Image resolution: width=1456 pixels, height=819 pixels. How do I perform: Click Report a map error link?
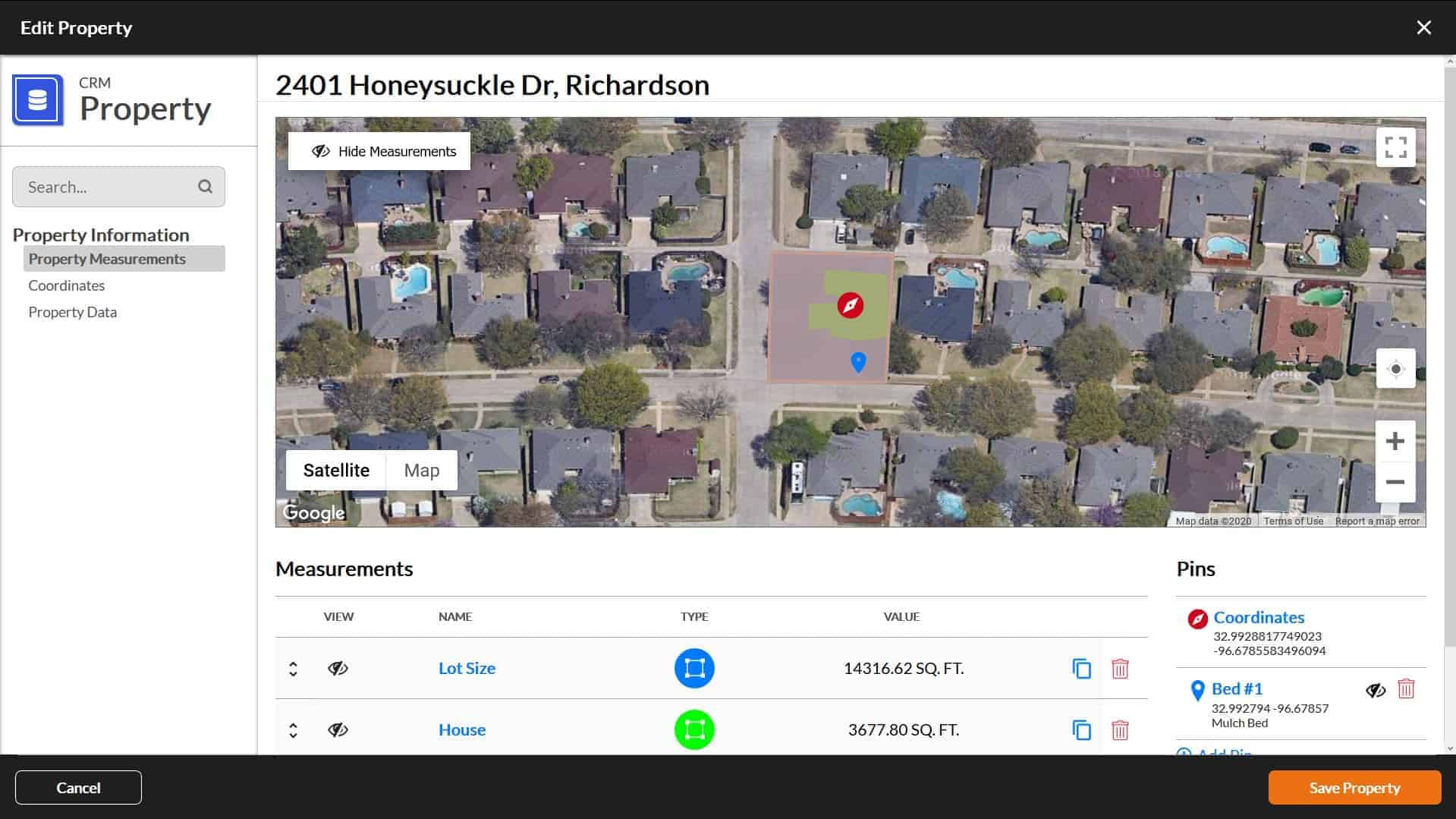1377,521
